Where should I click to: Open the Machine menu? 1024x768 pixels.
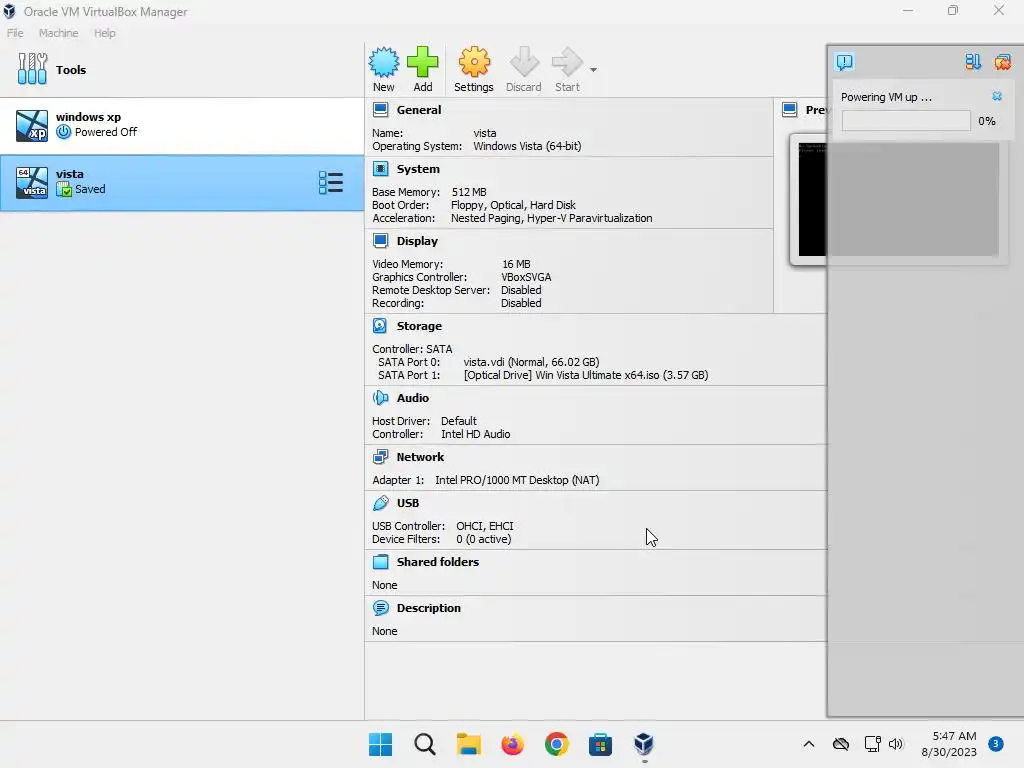pyautogui.click(x=58, y=33)
